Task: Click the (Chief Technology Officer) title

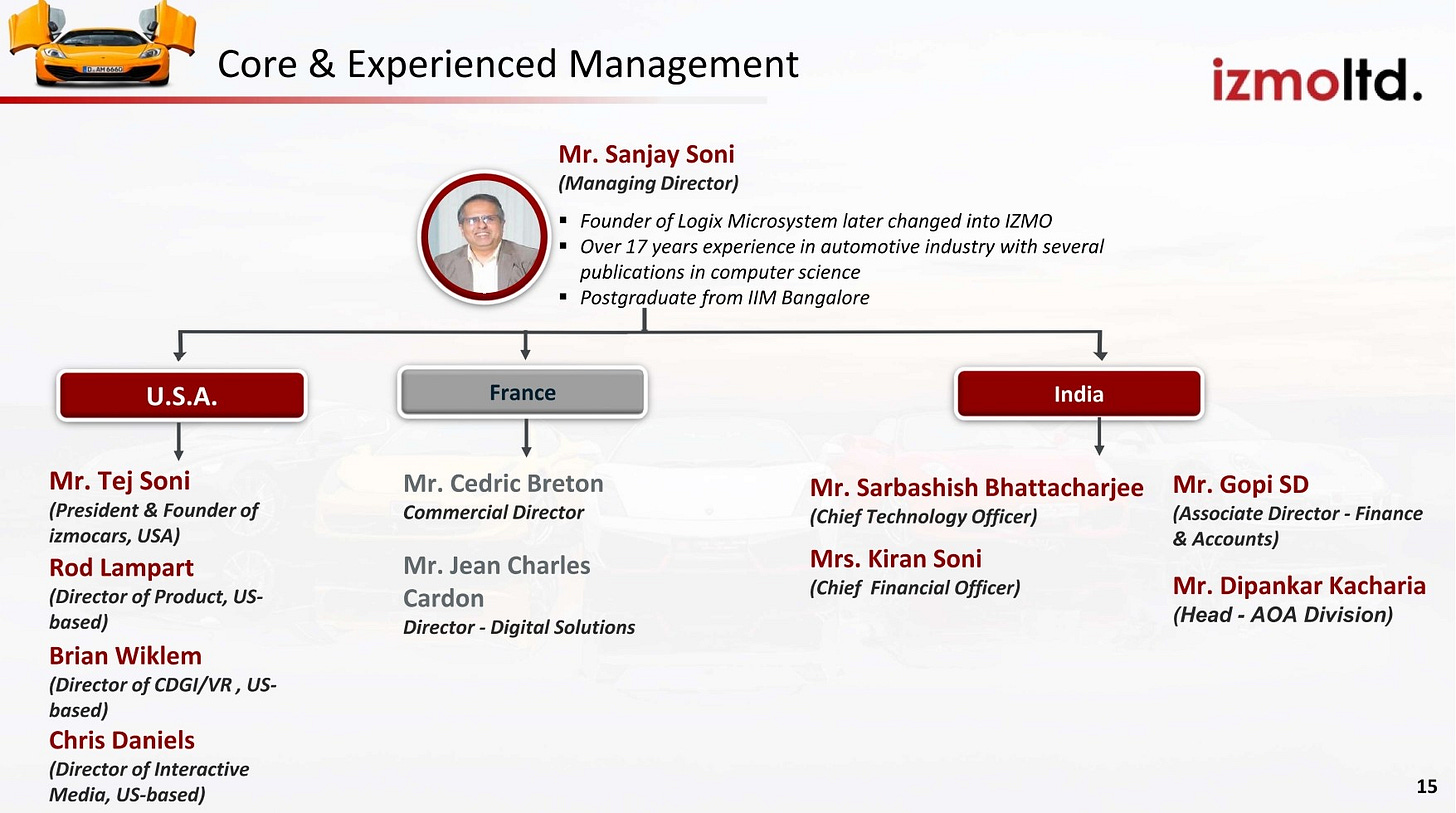Action: (x=923, y=517)
